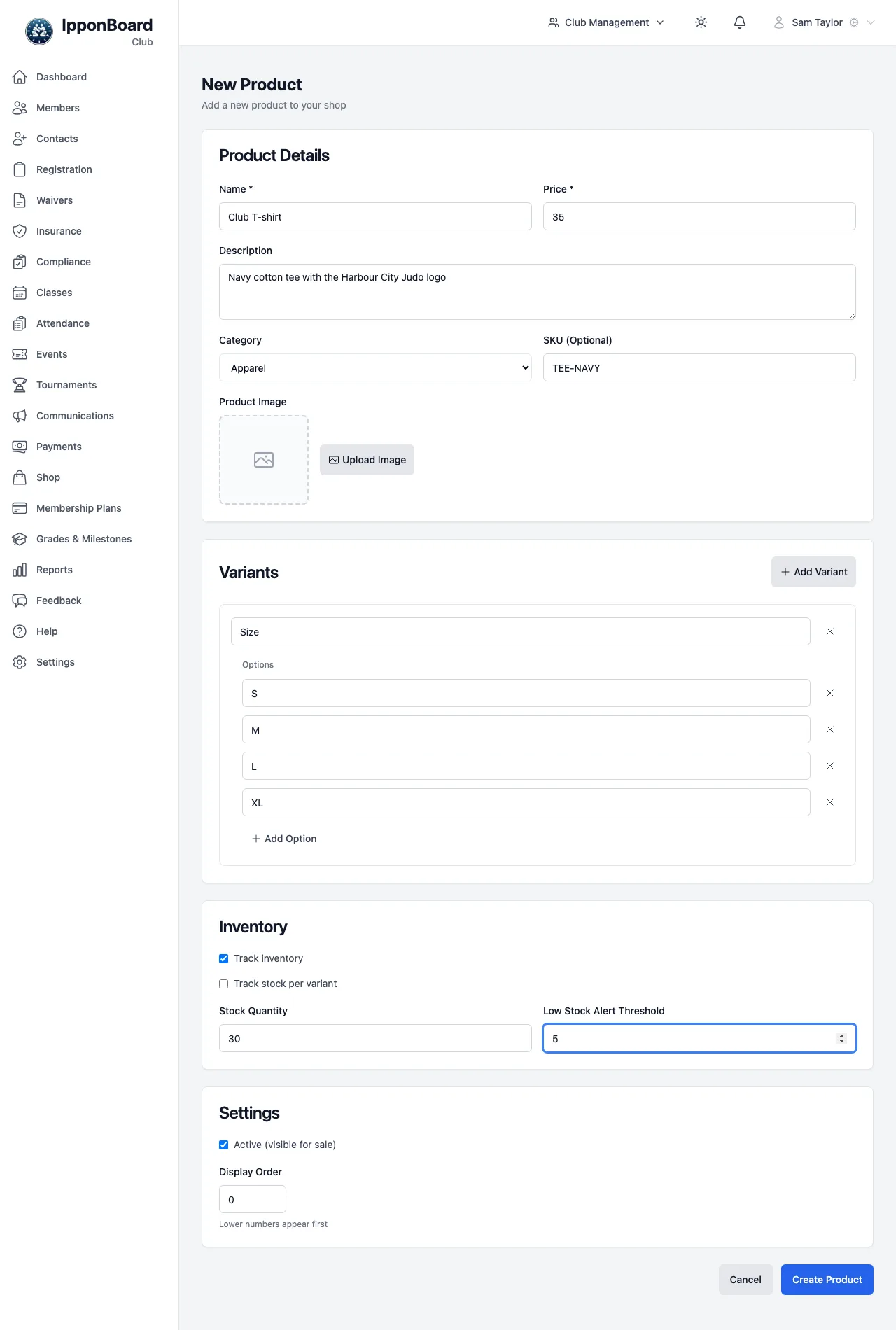896x1330 pixels.
Task: Click the product image placeholder
Action: pos(264,460)
